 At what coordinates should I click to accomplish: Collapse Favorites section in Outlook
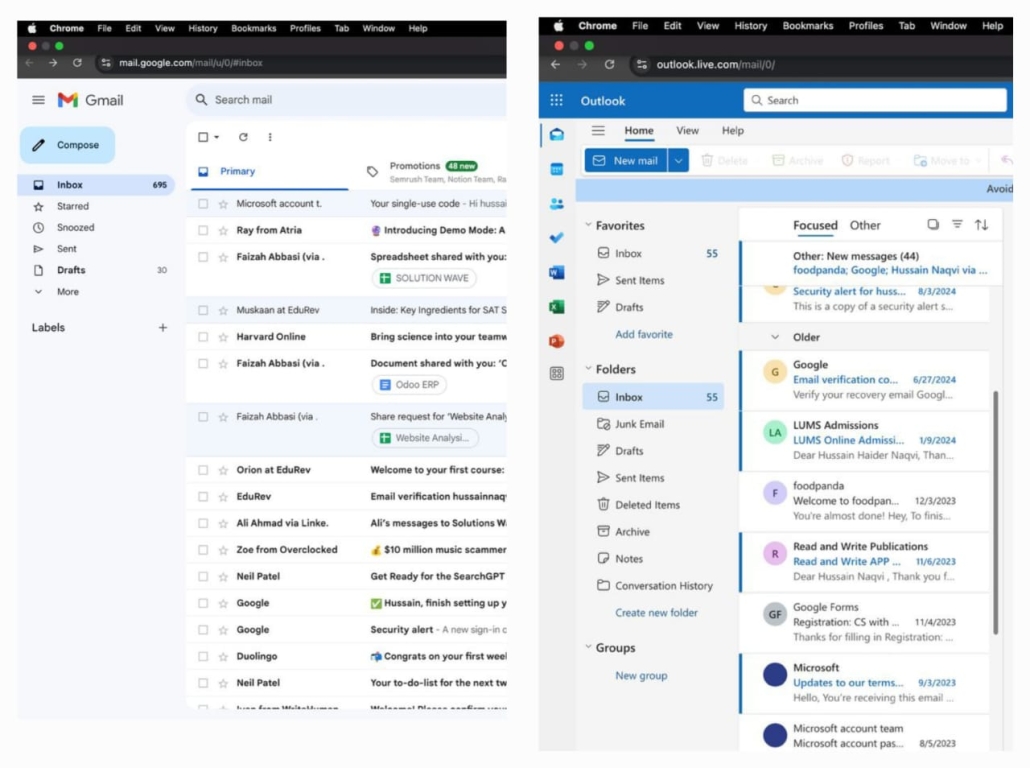point(589,225)
